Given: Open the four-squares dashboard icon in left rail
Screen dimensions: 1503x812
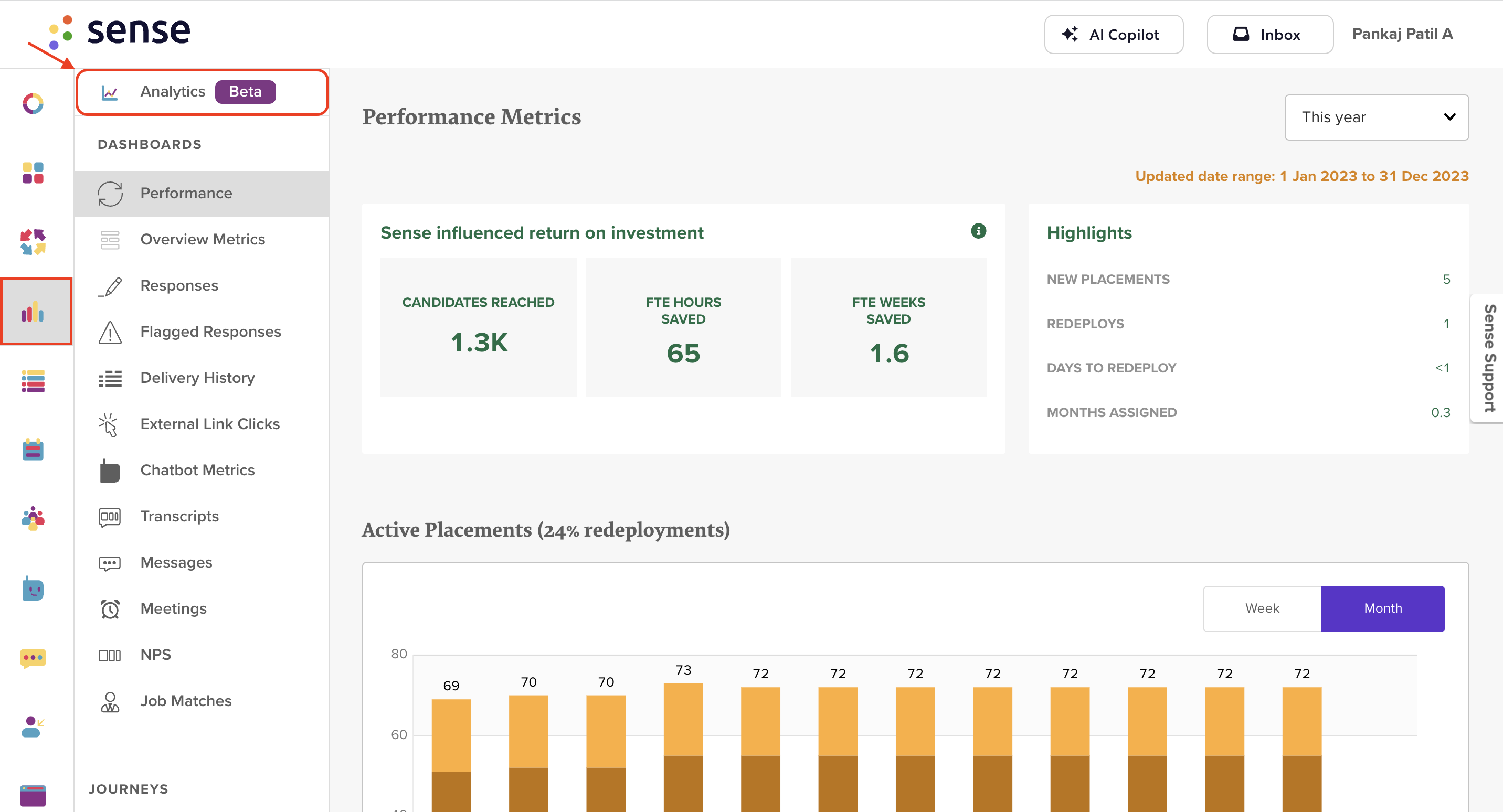Looking at the screenshot, I should coord(33,173).
